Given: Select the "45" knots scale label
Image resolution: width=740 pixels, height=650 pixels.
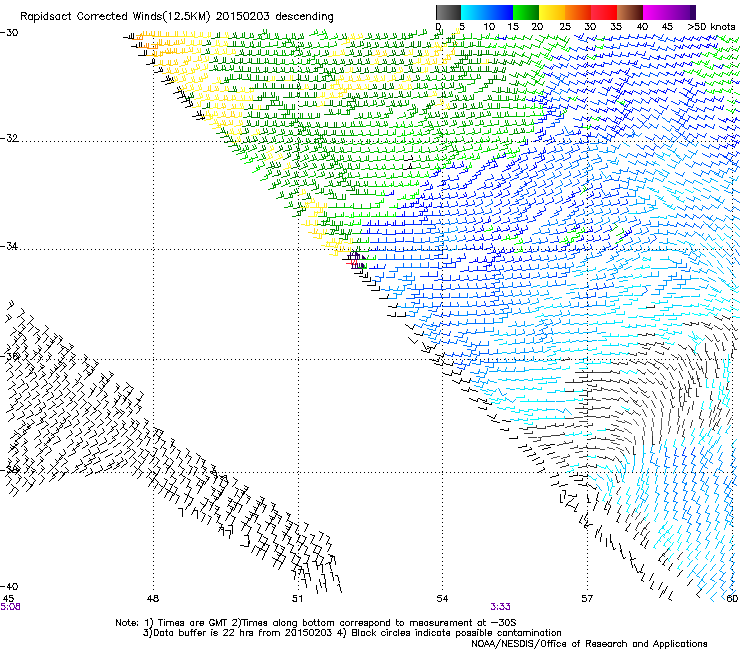Looking at the screenshot, I should point(667,27).
